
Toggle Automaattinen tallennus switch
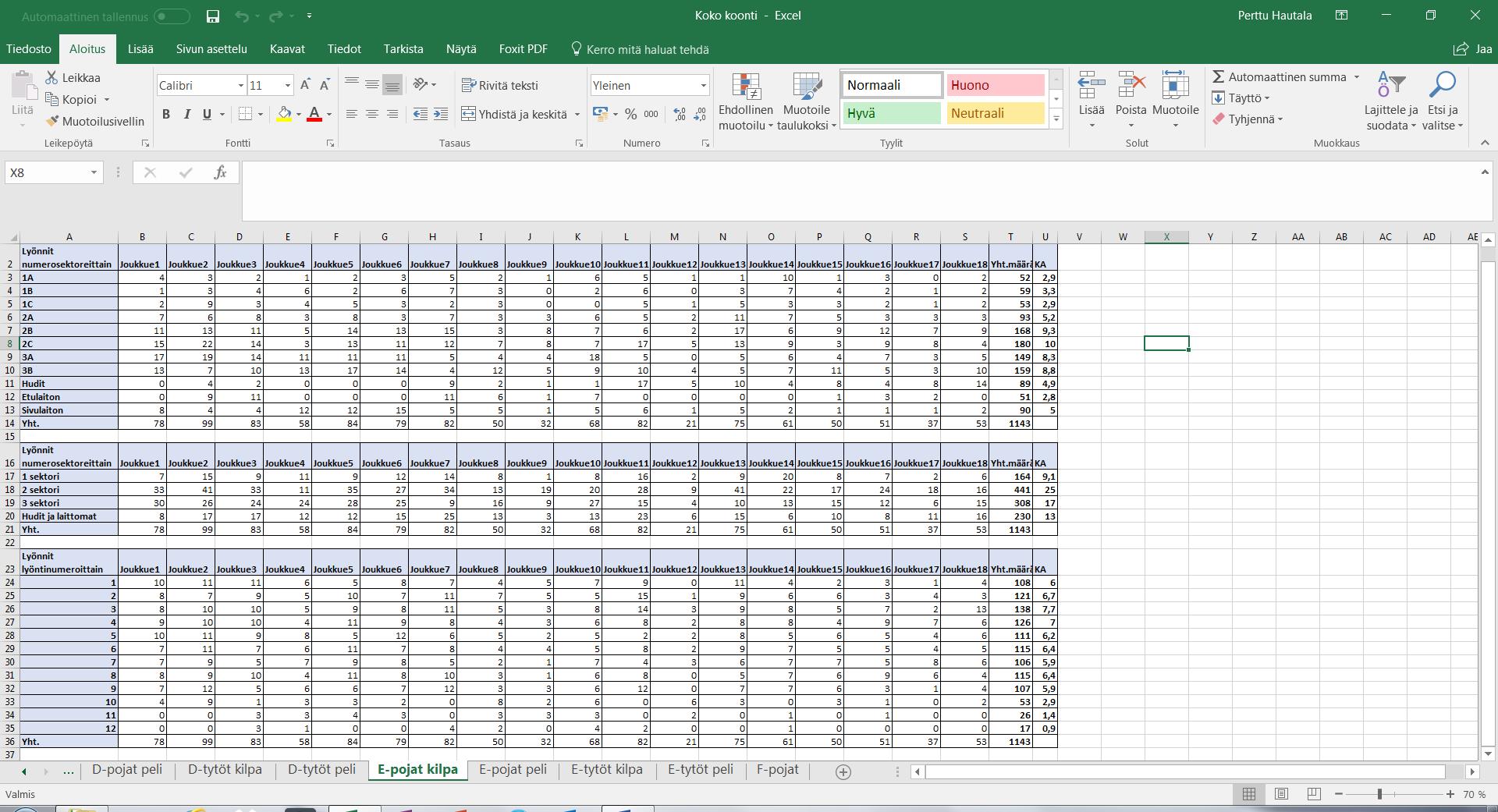tap(171, 16)
